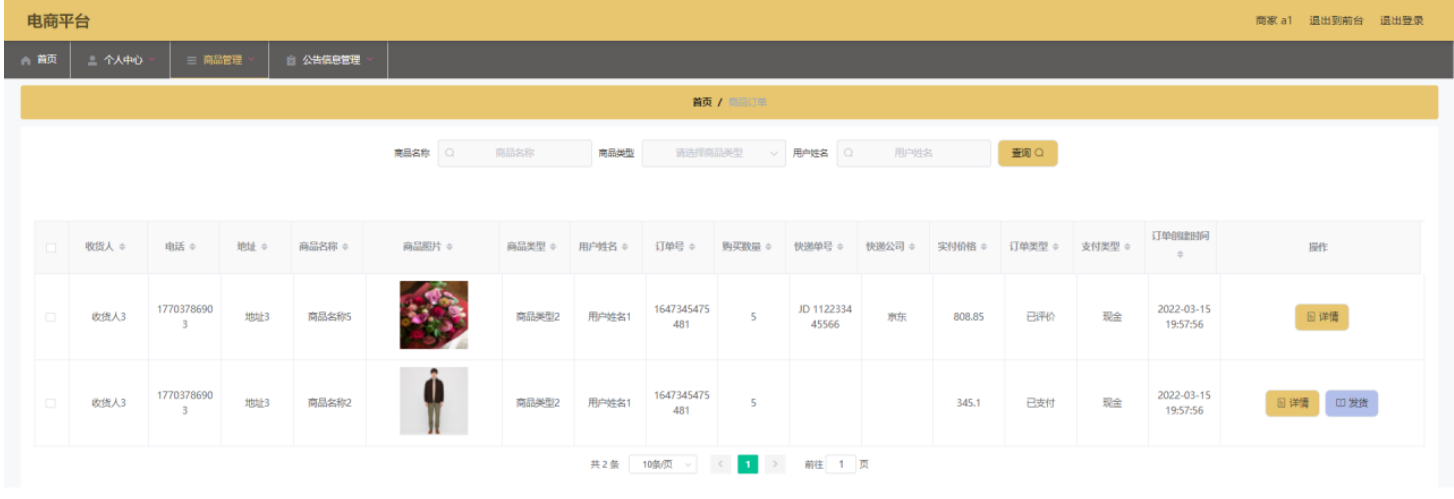Select page number 1 in pagination
Screen dimensions: 1454x499
pyautogui.click(x=748, y=464)
